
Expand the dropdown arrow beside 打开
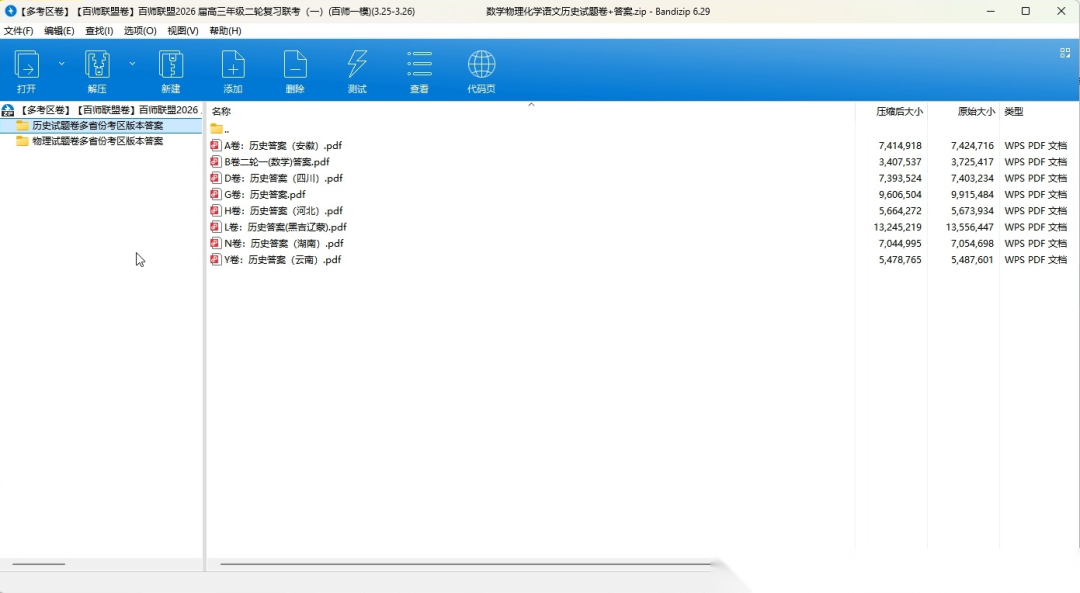(x=61, y=63)
